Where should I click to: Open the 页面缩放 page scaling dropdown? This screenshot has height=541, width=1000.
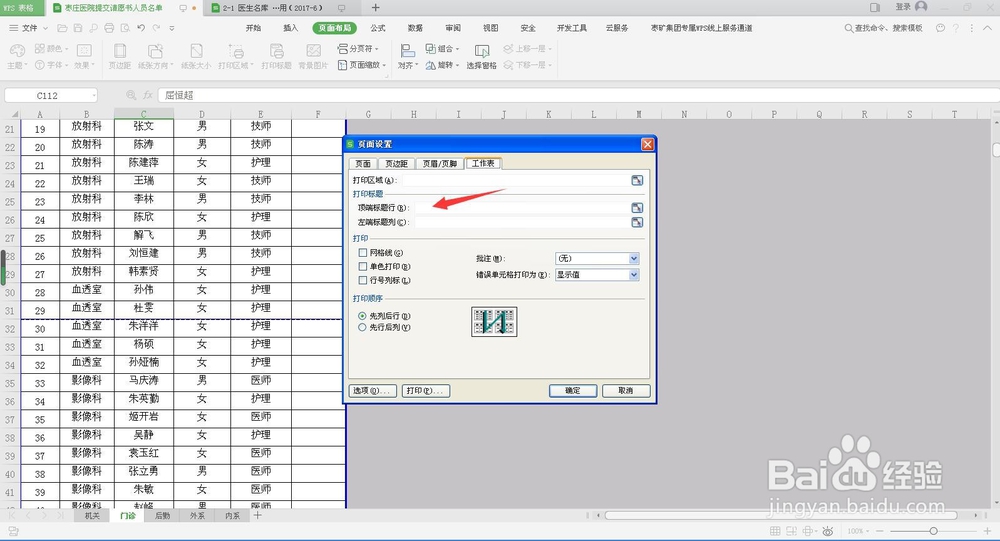click(x=362, y=65)
